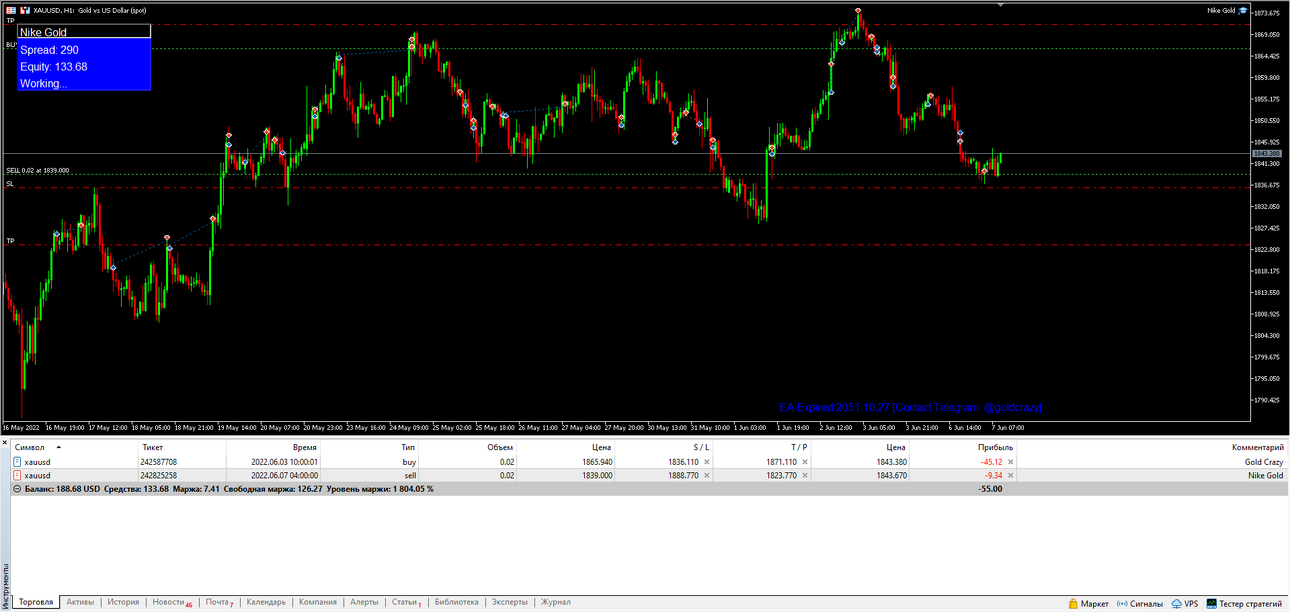Image resolution: width=1290 pixels, height=612 pixels.
Task: Remove stop loss 1836.110 with its X
Action: pyautogui.click(x=706, y=462)
